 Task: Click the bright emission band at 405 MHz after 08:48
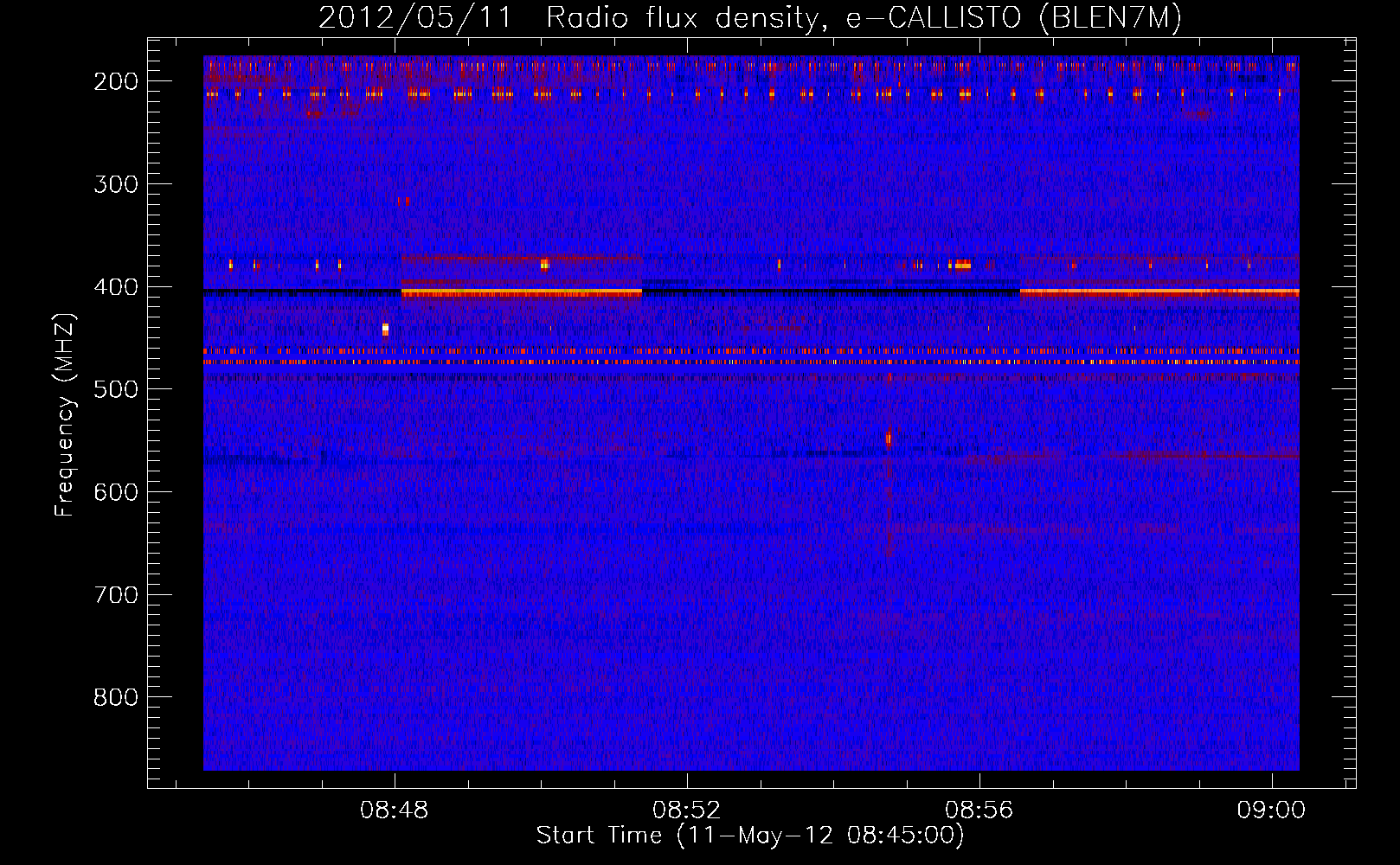point(521,293)
